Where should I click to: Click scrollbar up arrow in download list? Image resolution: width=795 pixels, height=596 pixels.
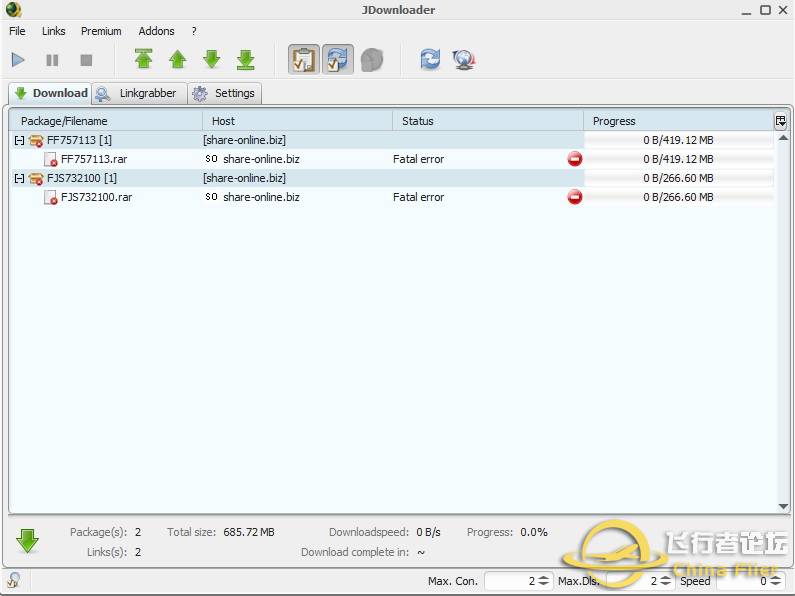point(783,138)
